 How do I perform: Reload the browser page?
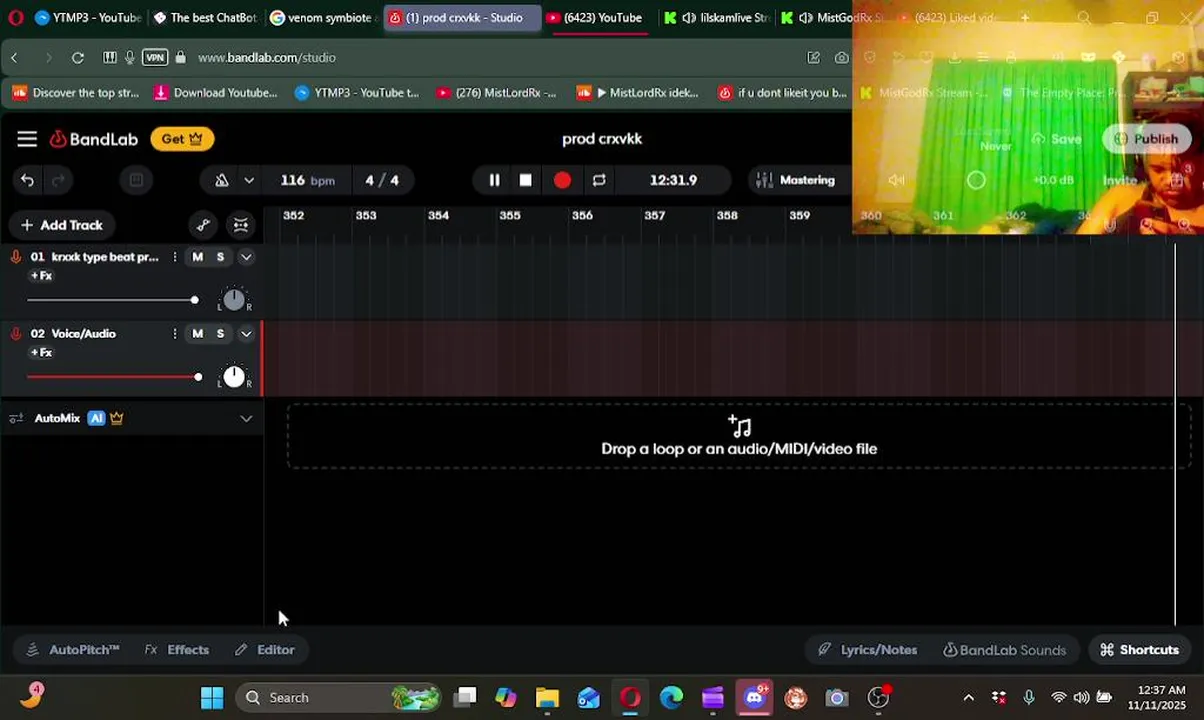(78, 57)
